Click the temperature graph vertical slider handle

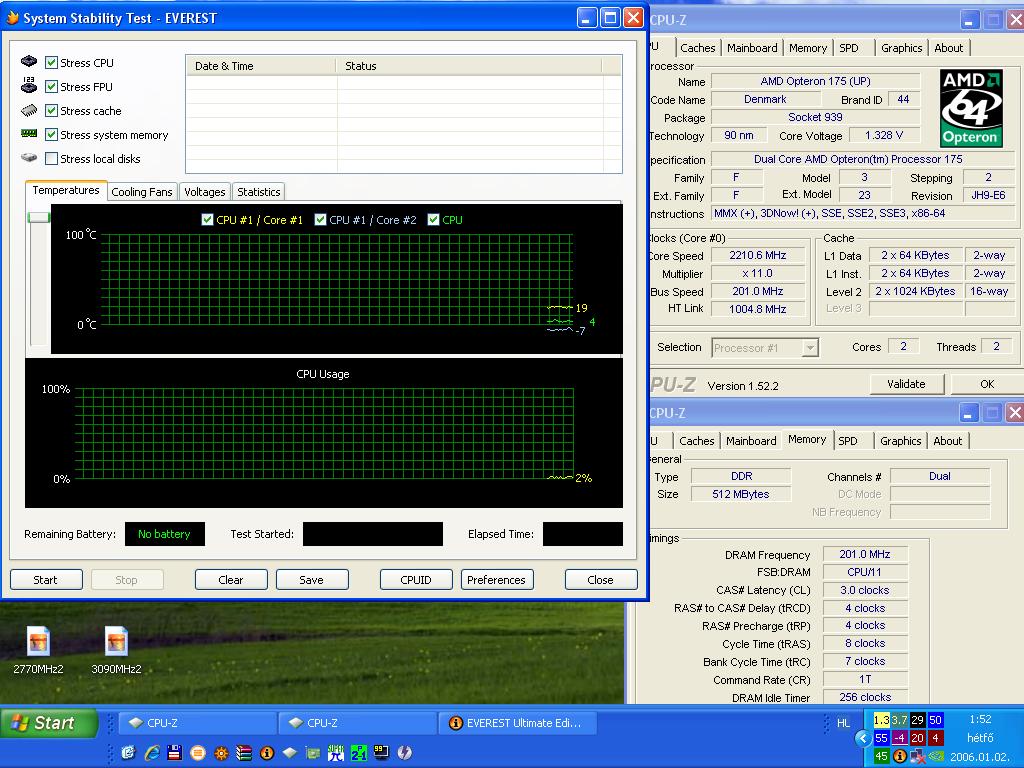pos(39,217)
